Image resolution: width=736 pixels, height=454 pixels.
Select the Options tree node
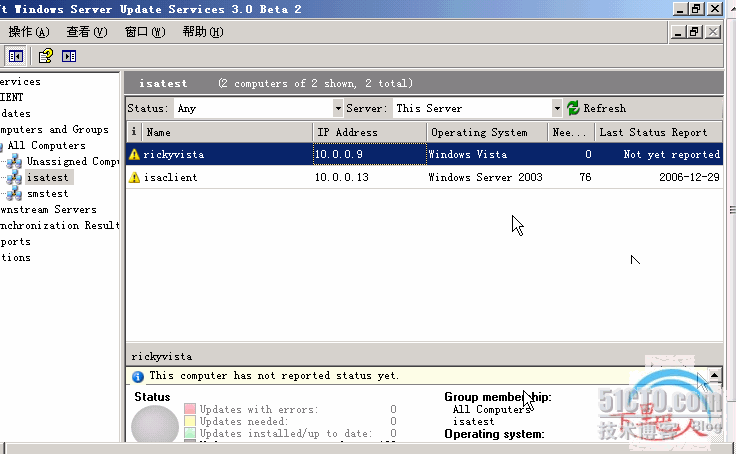[x=15, y=258]
